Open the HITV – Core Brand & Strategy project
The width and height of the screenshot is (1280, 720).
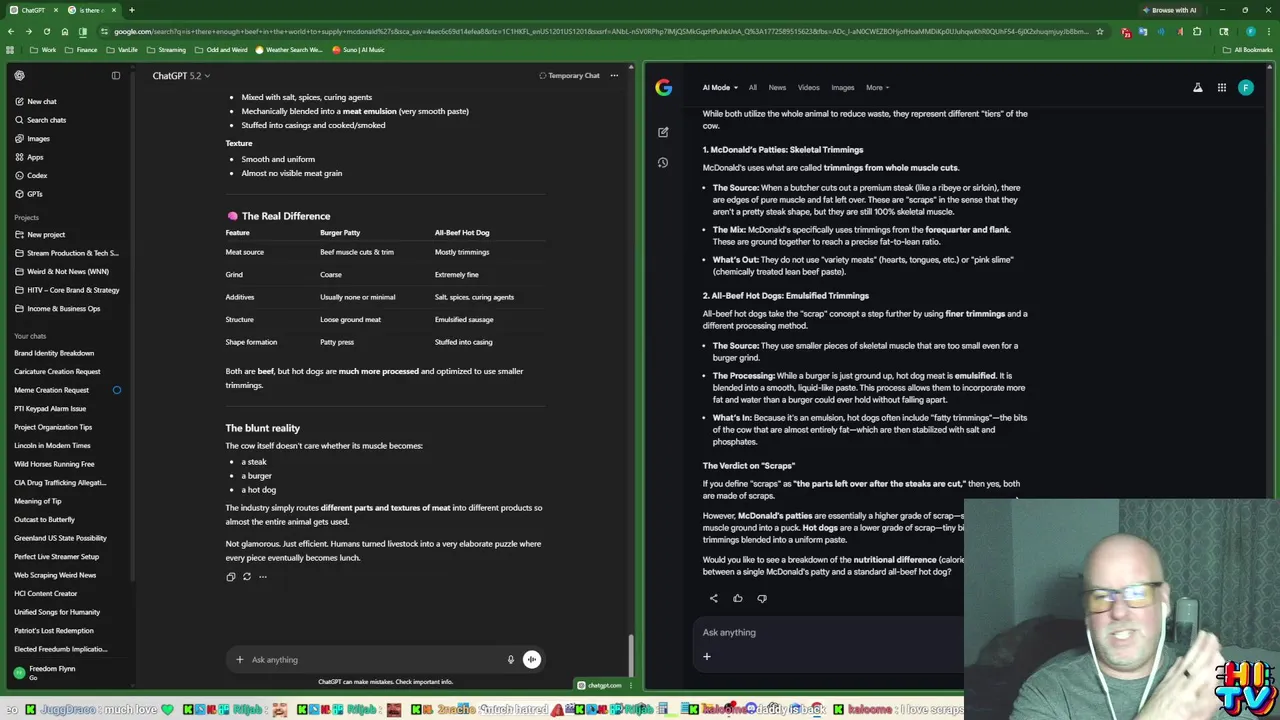[x=66, y=290]
